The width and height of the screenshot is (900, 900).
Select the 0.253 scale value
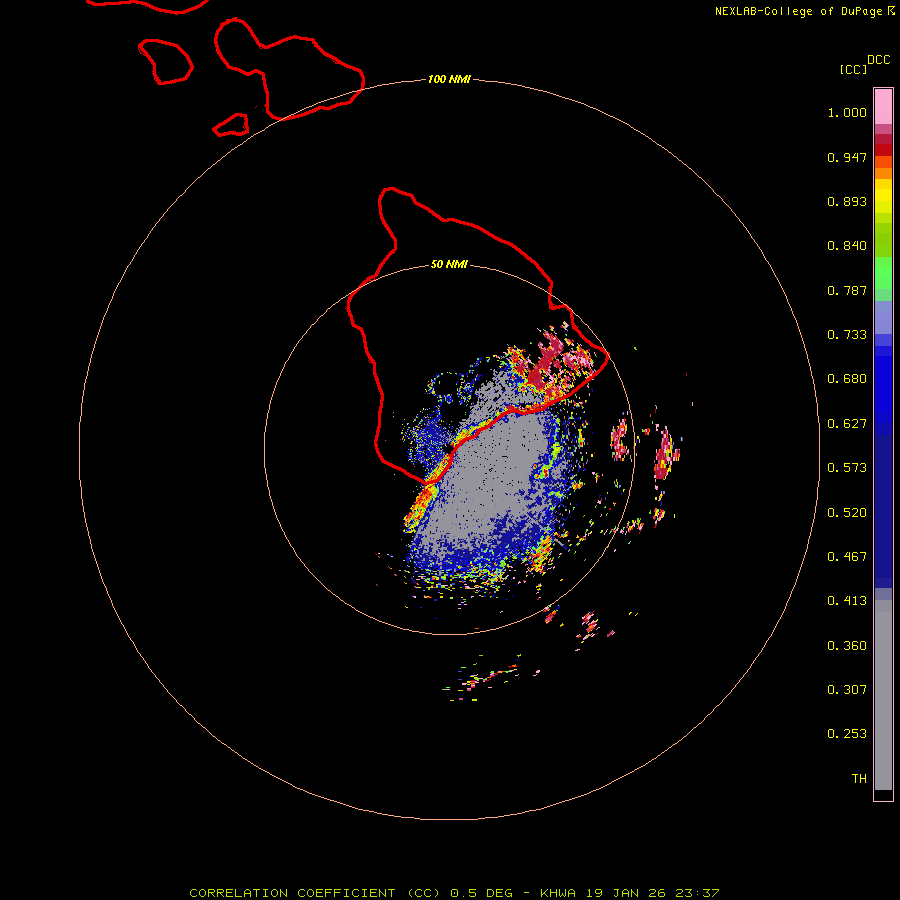pos(847,734)
